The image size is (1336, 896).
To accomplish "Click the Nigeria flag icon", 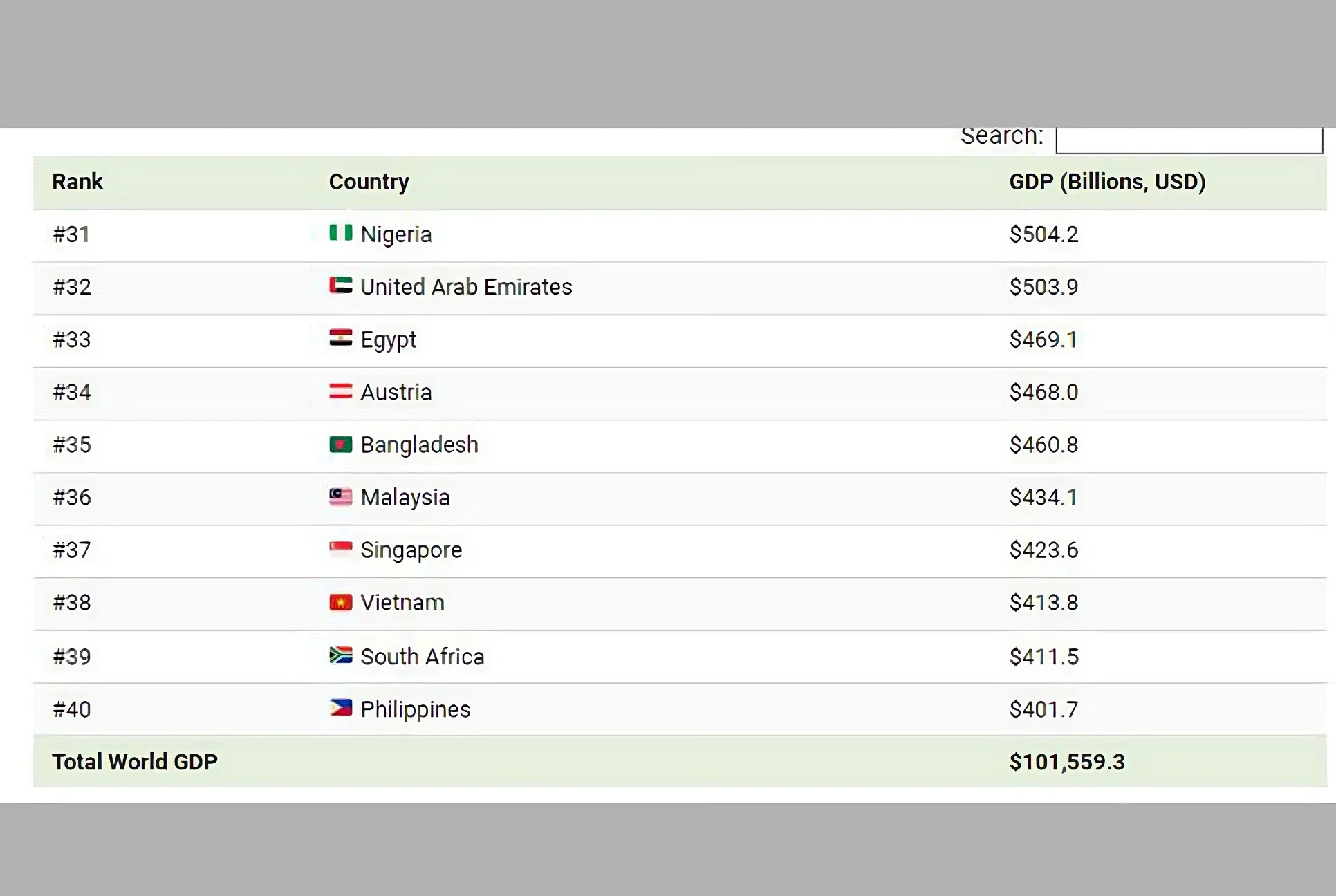I will pyautogui.click(x=340, y=233).
